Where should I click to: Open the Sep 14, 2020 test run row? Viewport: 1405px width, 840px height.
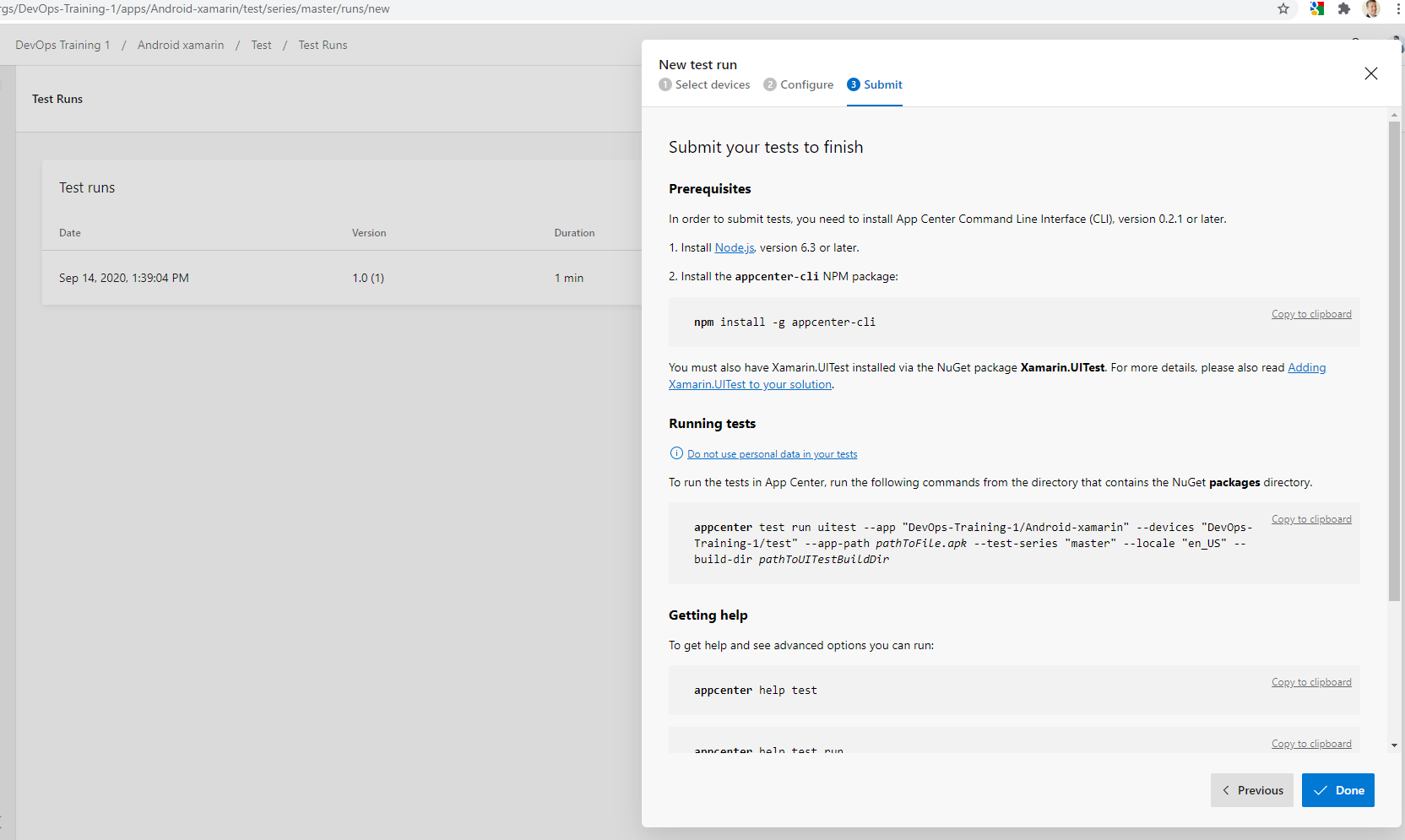click(x=342, y=278)
